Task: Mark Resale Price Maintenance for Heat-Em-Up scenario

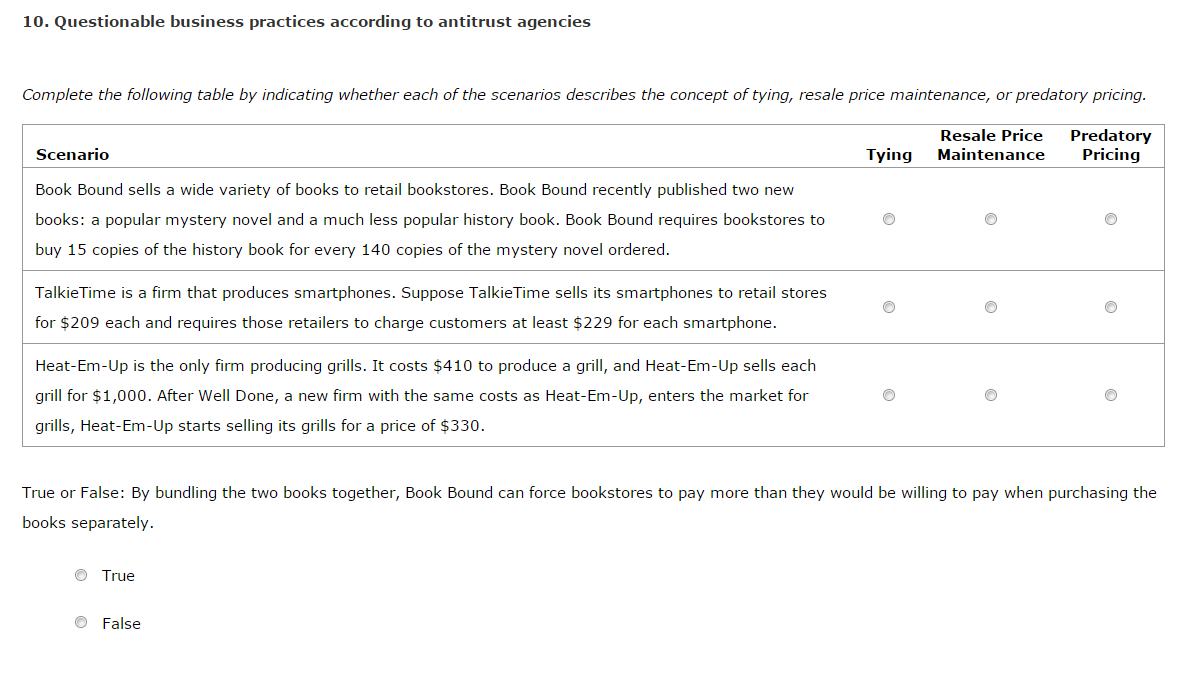Action: tap(990, 395)
